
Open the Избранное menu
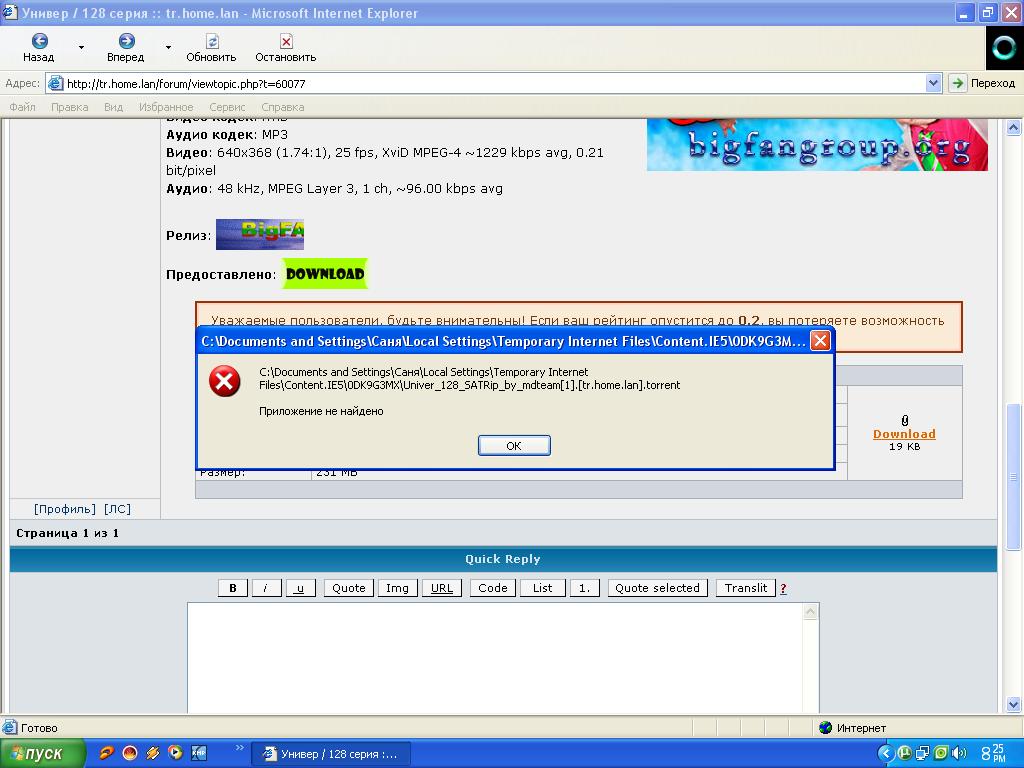coord(166,106)
